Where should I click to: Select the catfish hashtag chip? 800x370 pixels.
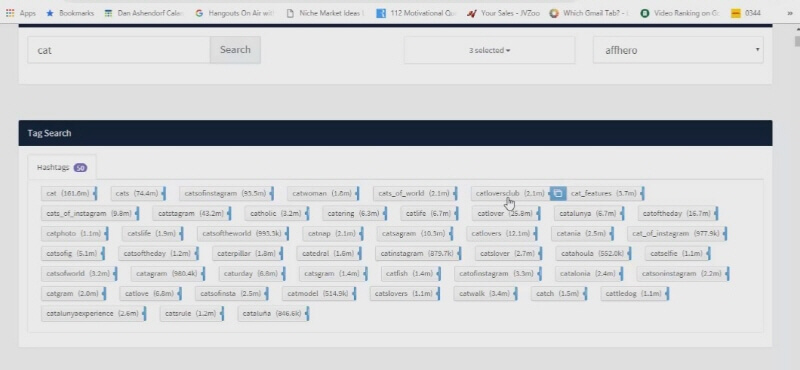coord(411,273)
